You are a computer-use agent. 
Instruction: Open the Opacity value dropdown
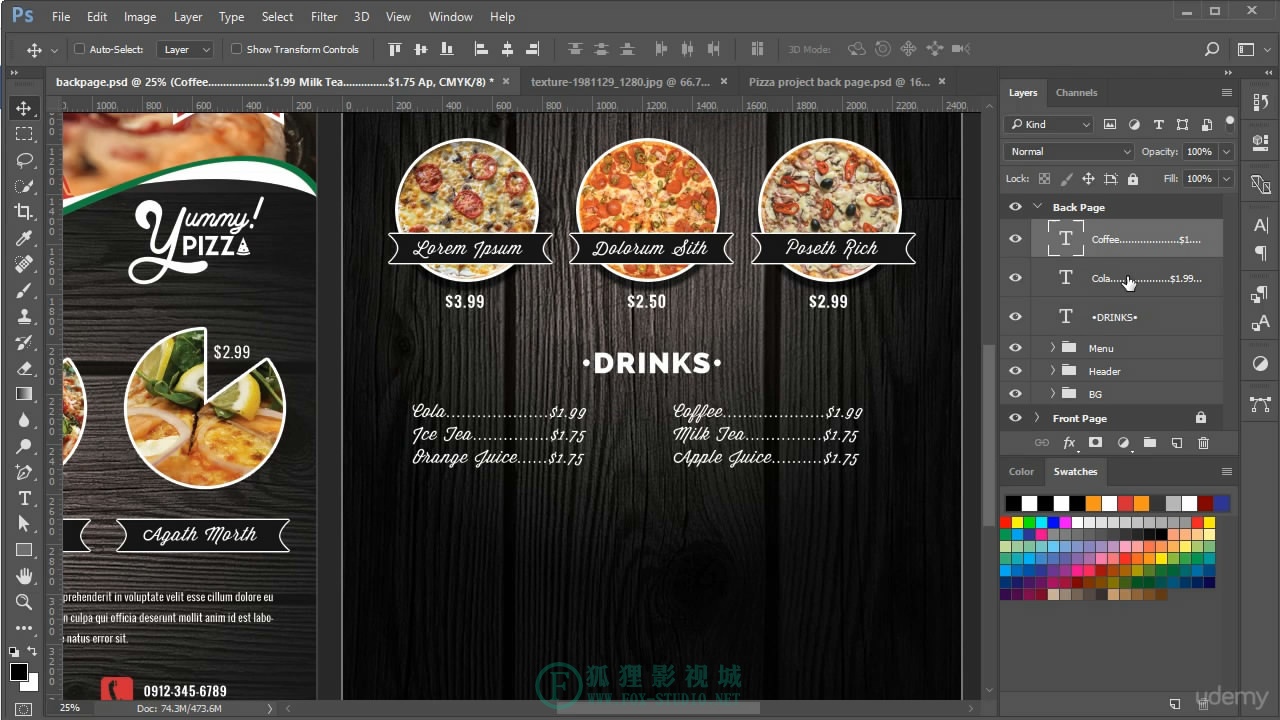[1226, 152]
